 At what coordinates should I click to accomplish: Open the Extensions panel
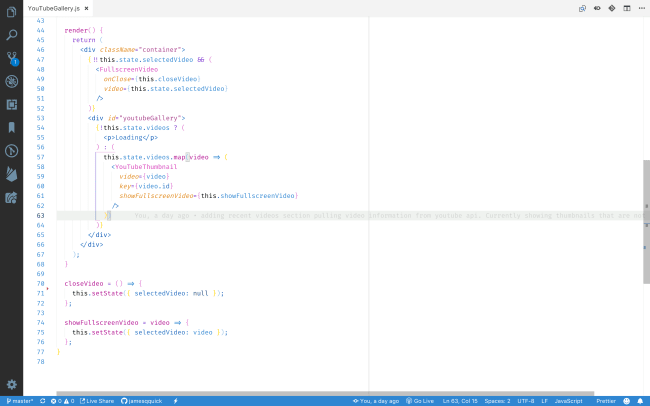click(11, 104)
